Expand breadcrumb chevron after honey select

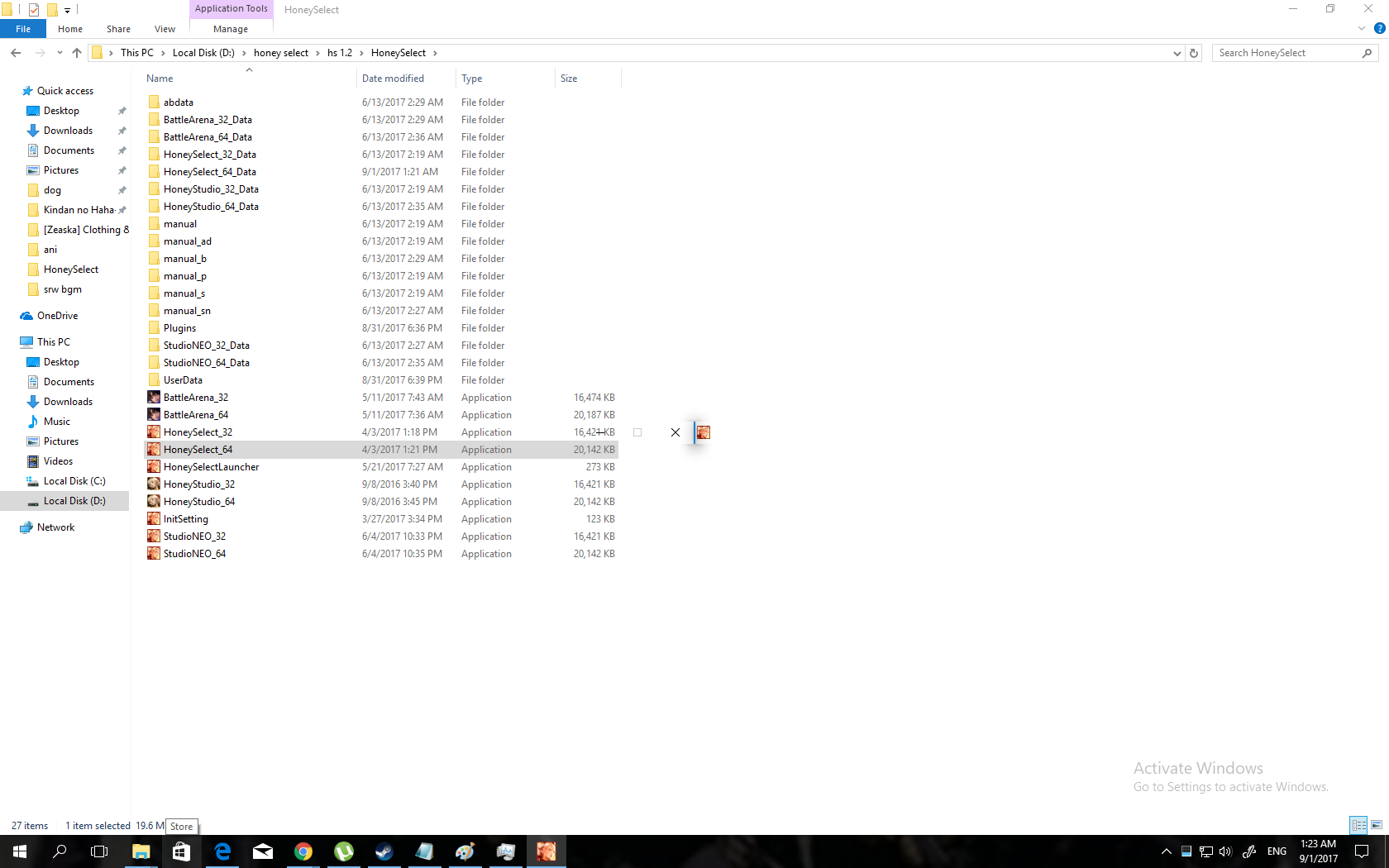[x=317, y=53]
